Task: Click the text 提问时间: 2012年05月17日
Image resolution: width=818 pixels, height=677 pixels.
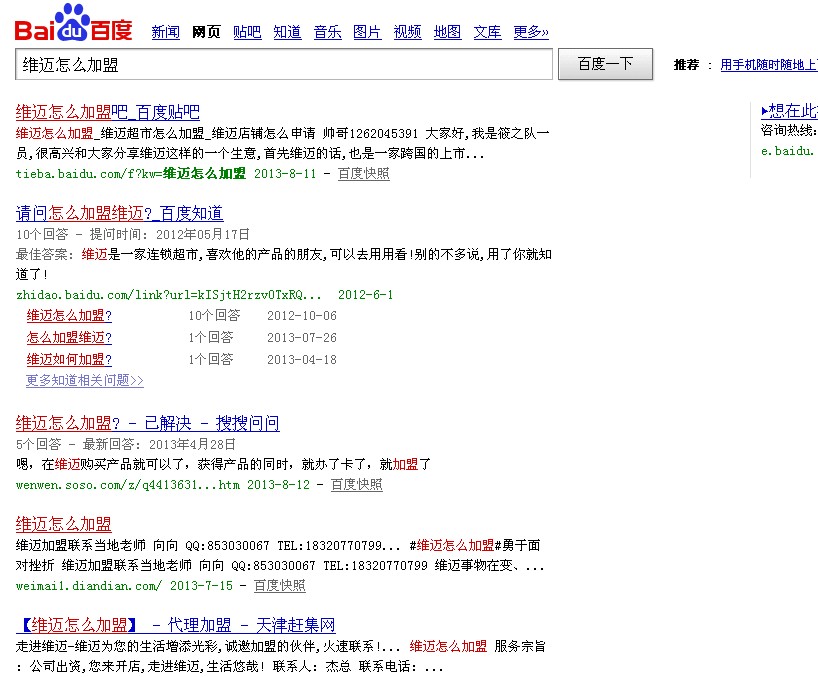Action: 170,234
